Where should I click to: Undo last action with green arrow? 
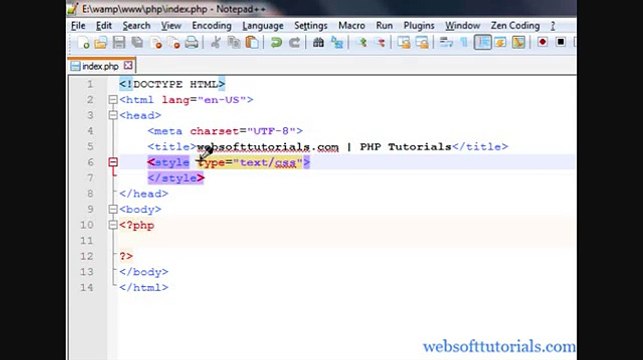point(276,42)
